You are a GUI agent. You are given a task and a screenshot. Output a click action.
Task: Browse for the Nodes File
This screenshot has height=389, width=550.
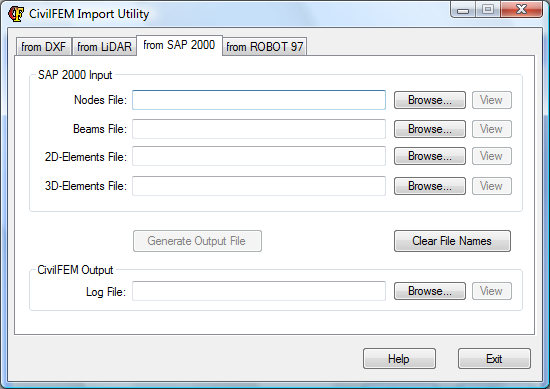430,100
